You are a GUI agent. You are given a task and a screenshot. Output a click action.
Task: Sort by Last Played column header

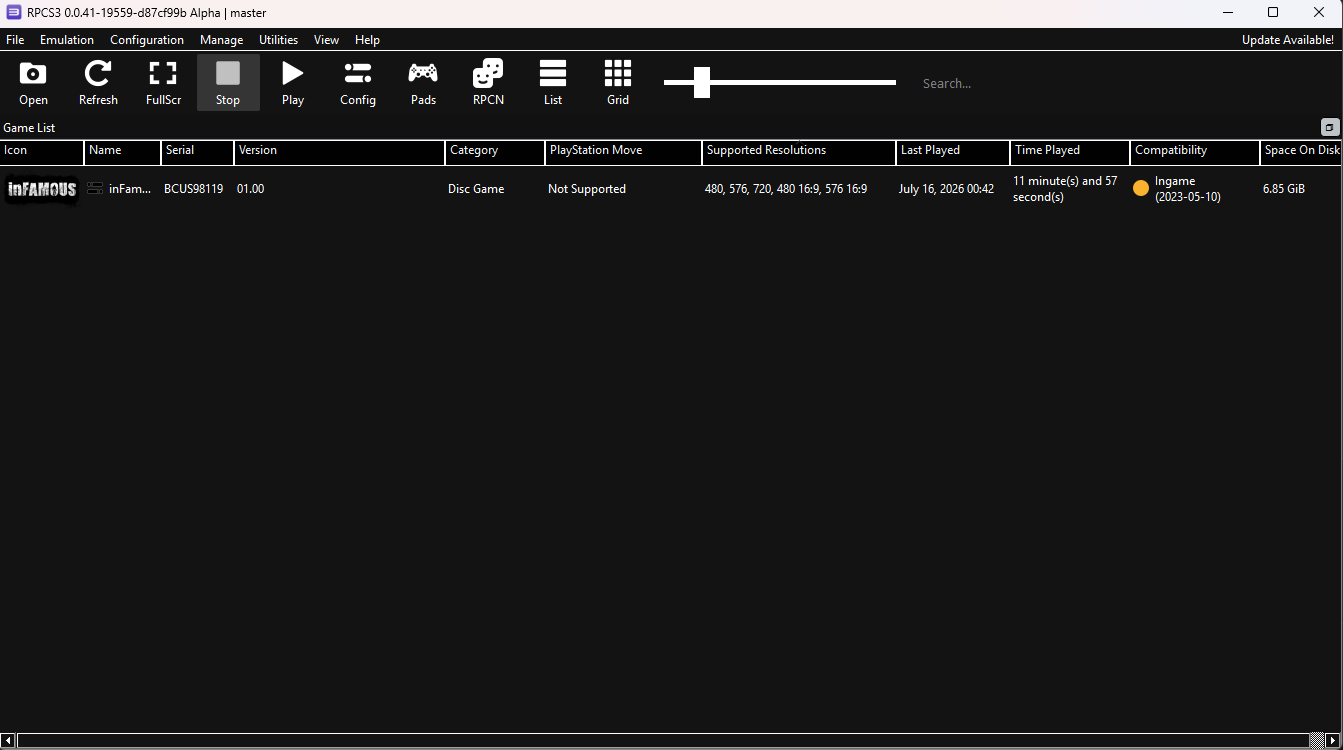coord(953,152)
